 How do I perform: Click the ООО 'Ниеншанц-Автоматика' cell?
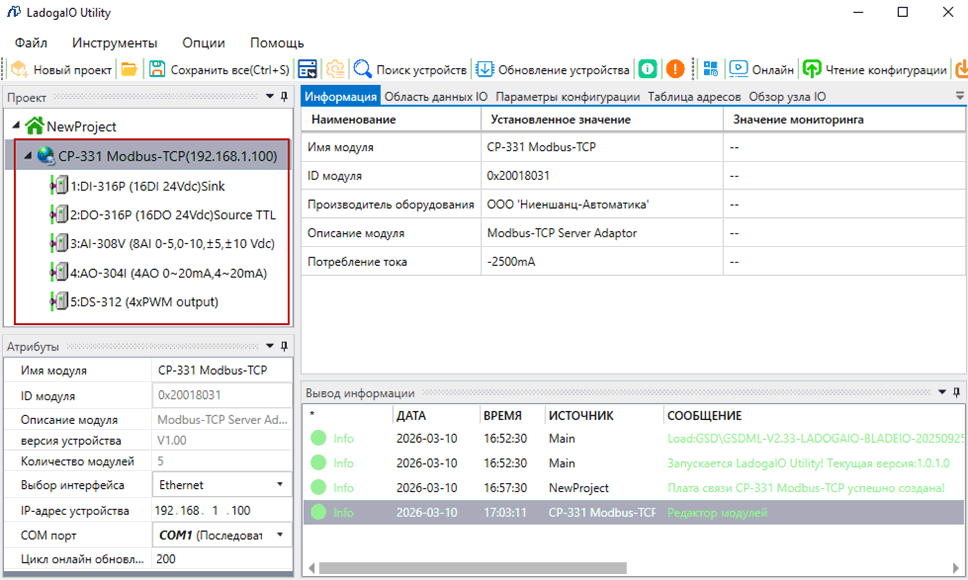(602, 204)
